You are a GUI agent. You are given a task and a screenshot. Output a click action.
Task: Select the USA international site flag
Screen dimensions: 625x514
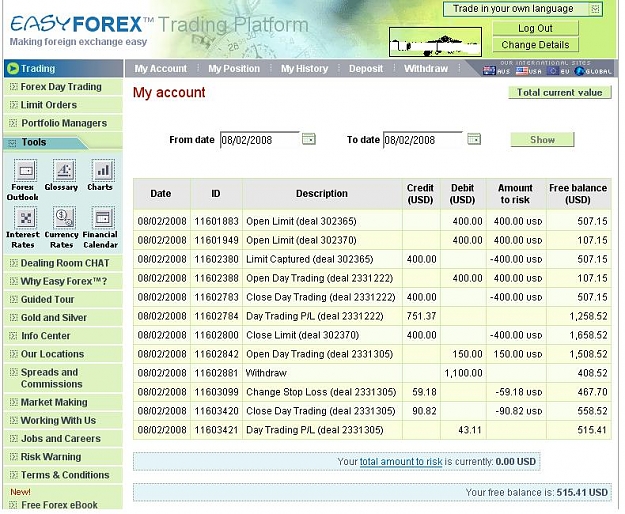[x=522, y=71]
